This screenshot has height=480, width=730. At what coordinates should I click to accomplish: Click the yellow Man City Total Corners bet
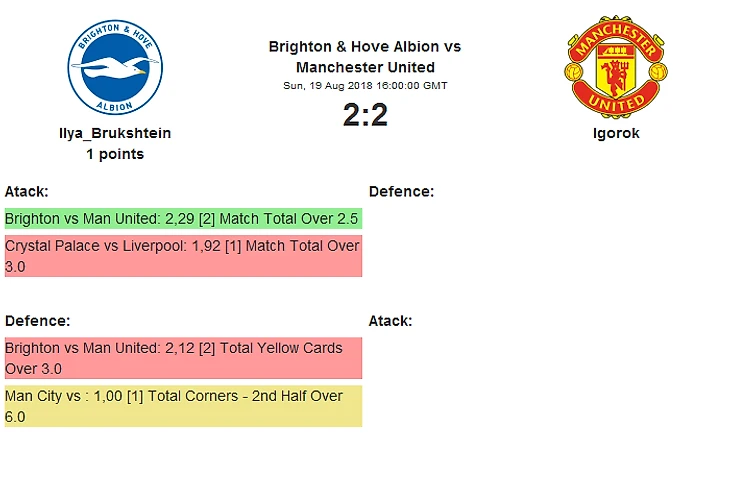[183, 406]
